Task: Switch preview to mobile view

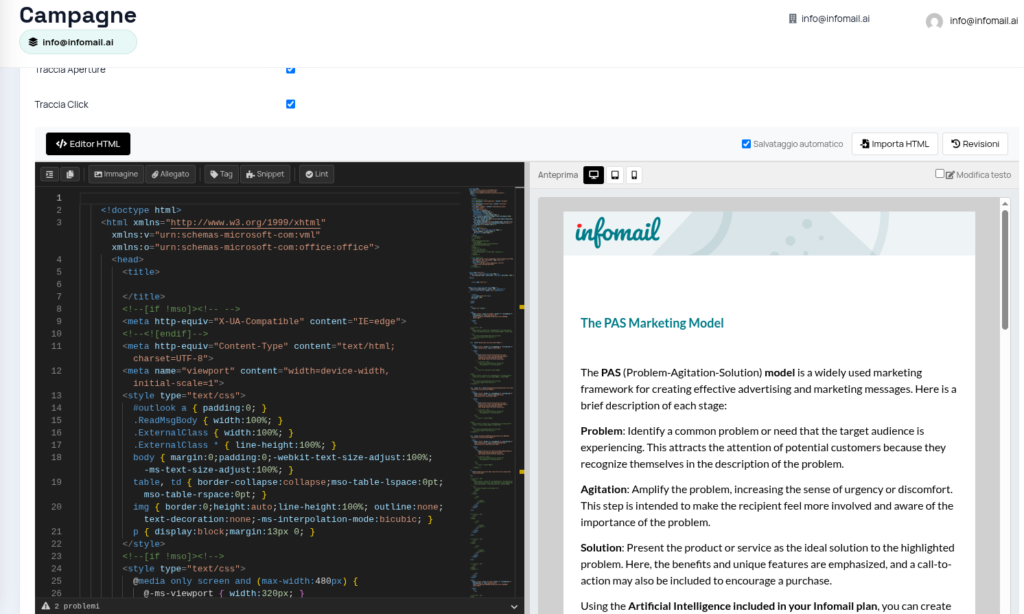Action: pyautogui.click(x=634, y=175)
